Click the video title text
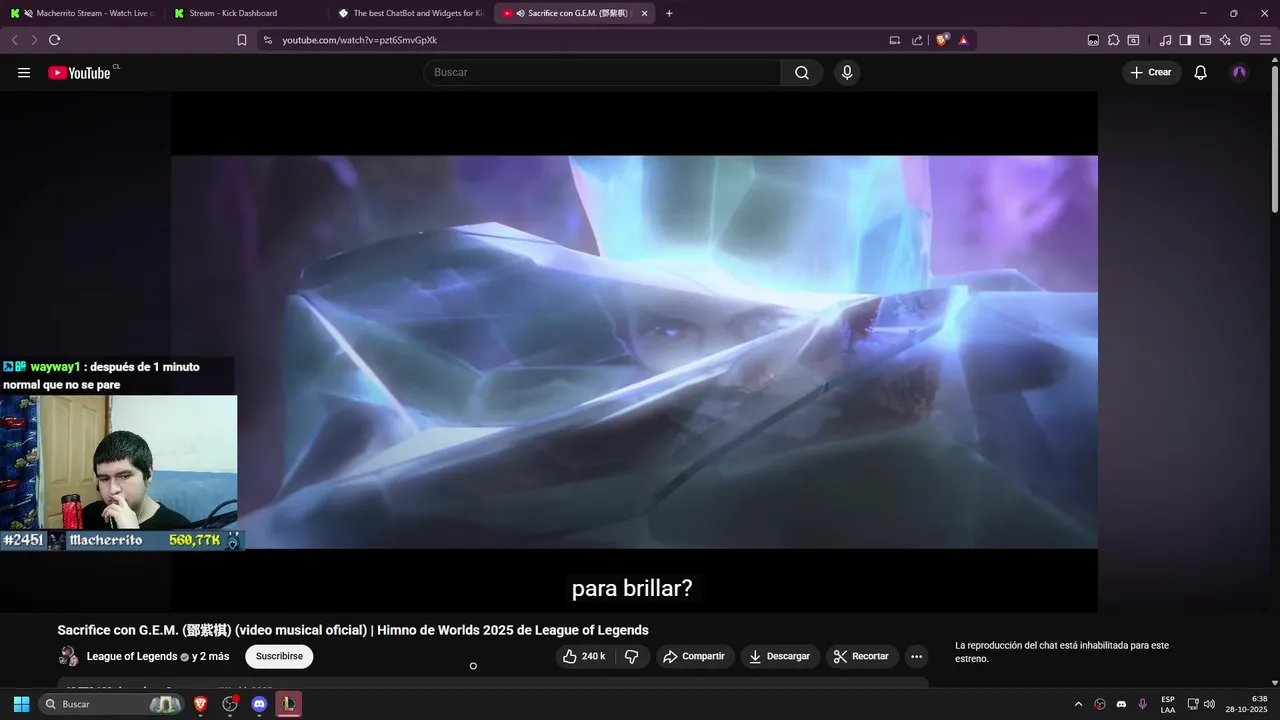The width and height of the screenshot is (1280, 720). click(353, 630)
